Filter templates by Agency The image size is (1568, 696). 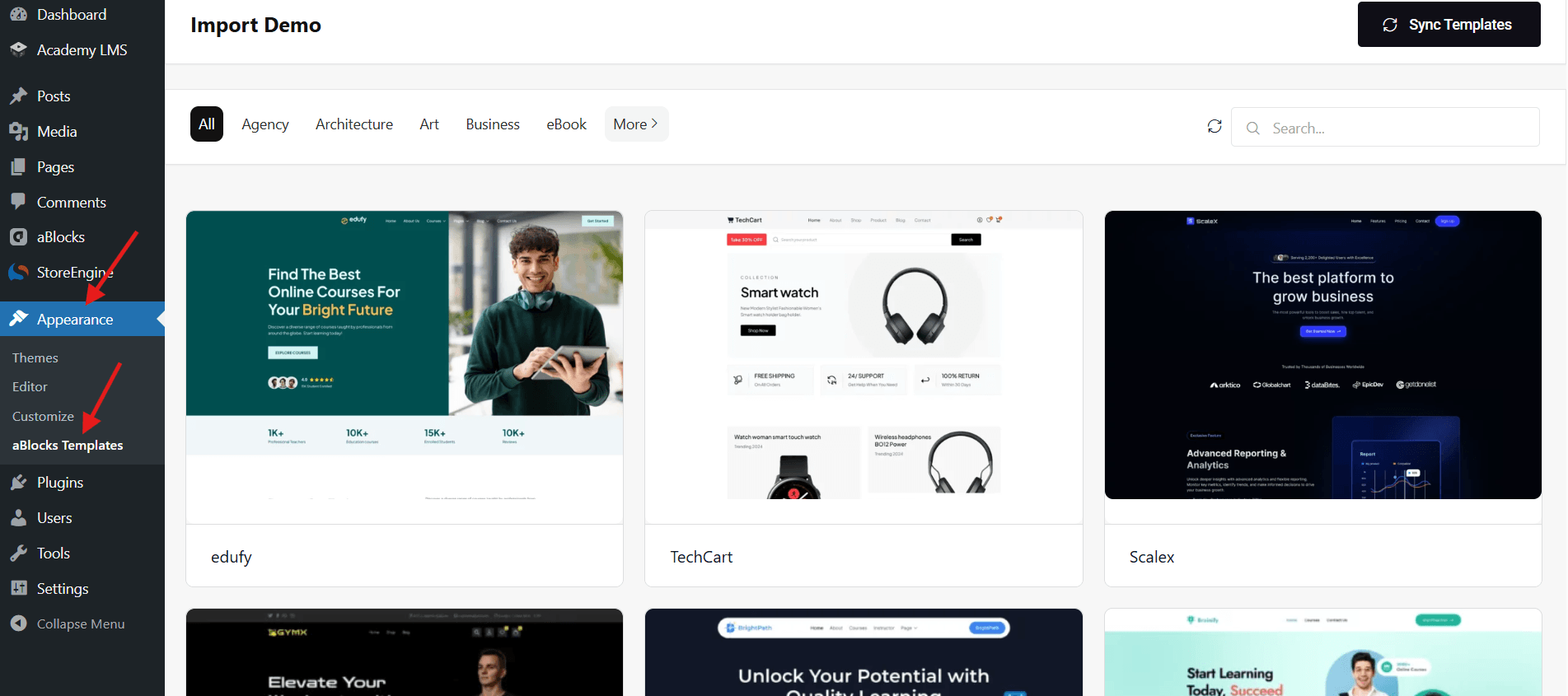pos(265,124)
